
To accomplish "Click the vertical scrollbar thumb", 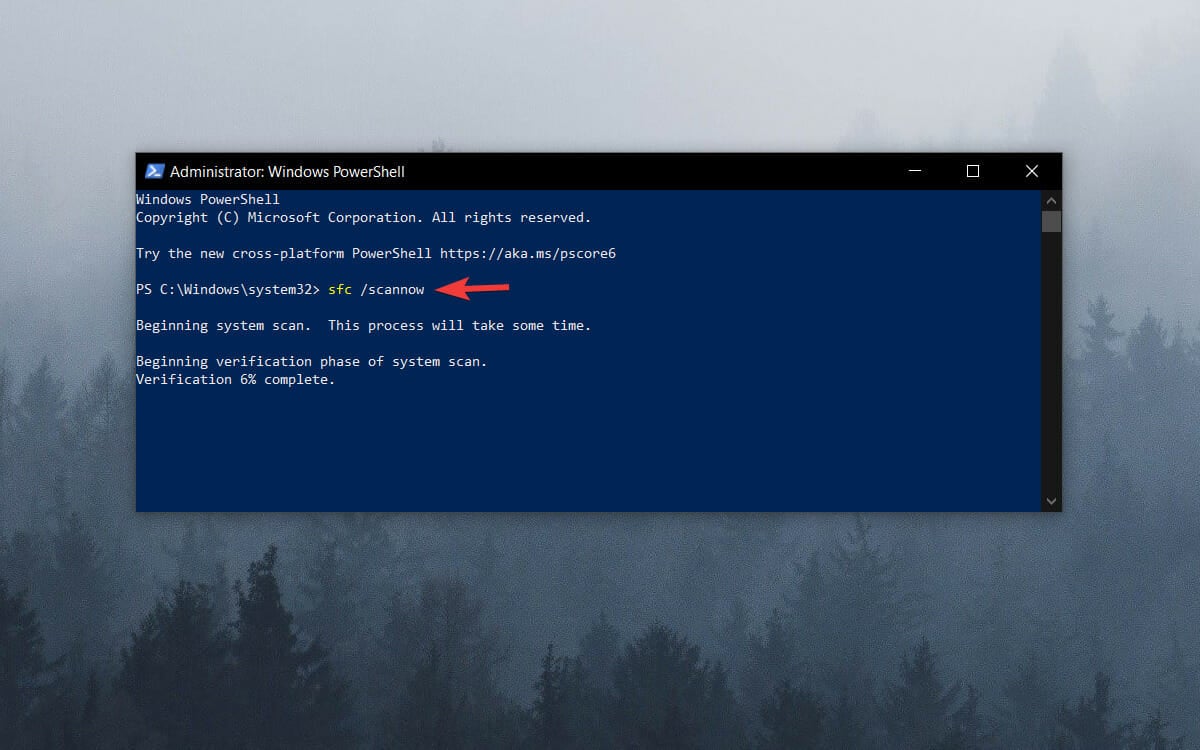I will click(1051, 221).
